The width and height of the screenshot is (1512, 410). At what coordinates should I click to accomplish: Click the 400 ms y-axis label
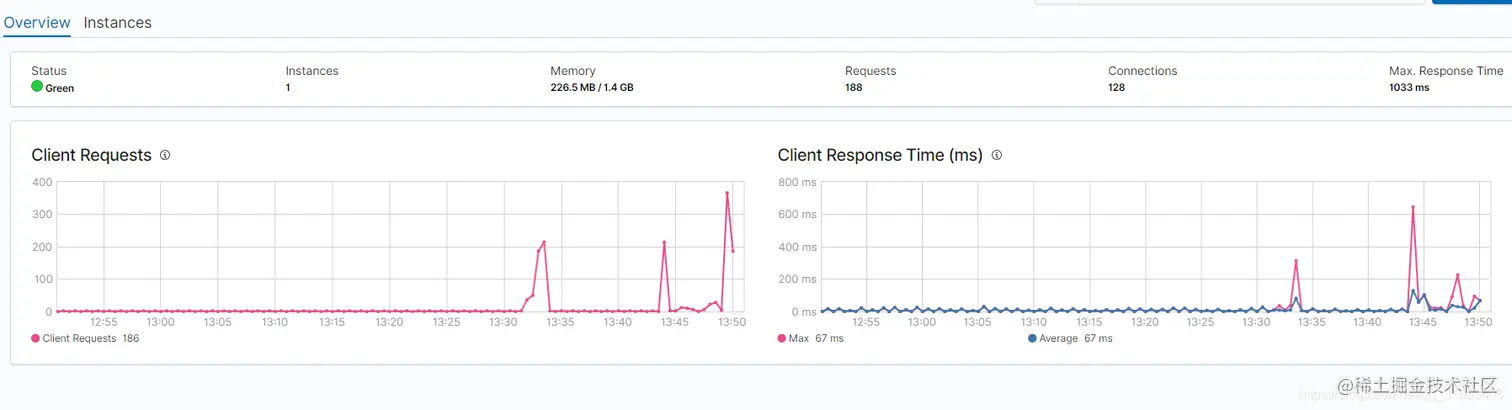point(798,247)
